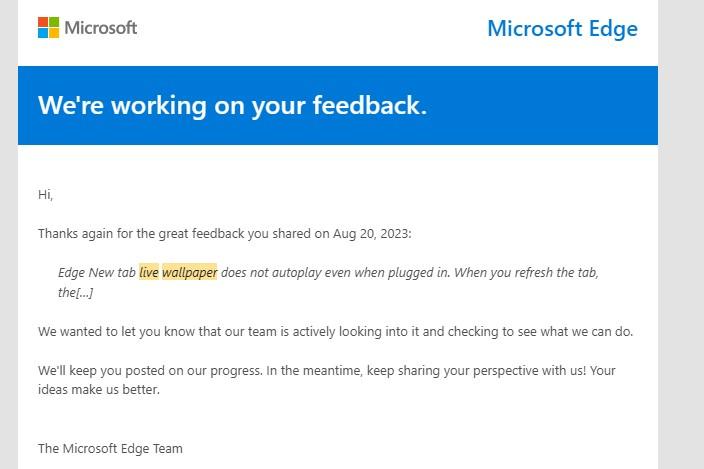The height and width of the screenshot is (469, 704).
Task: Click "does not autoplay even when plugged in"
Action: pyautogui.click(x=334, y=272)
